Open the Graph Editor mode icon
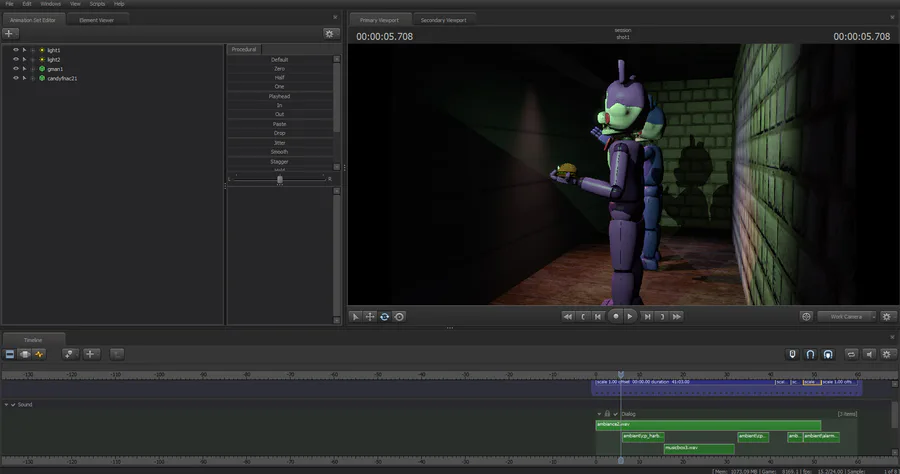 click(40, 354)
